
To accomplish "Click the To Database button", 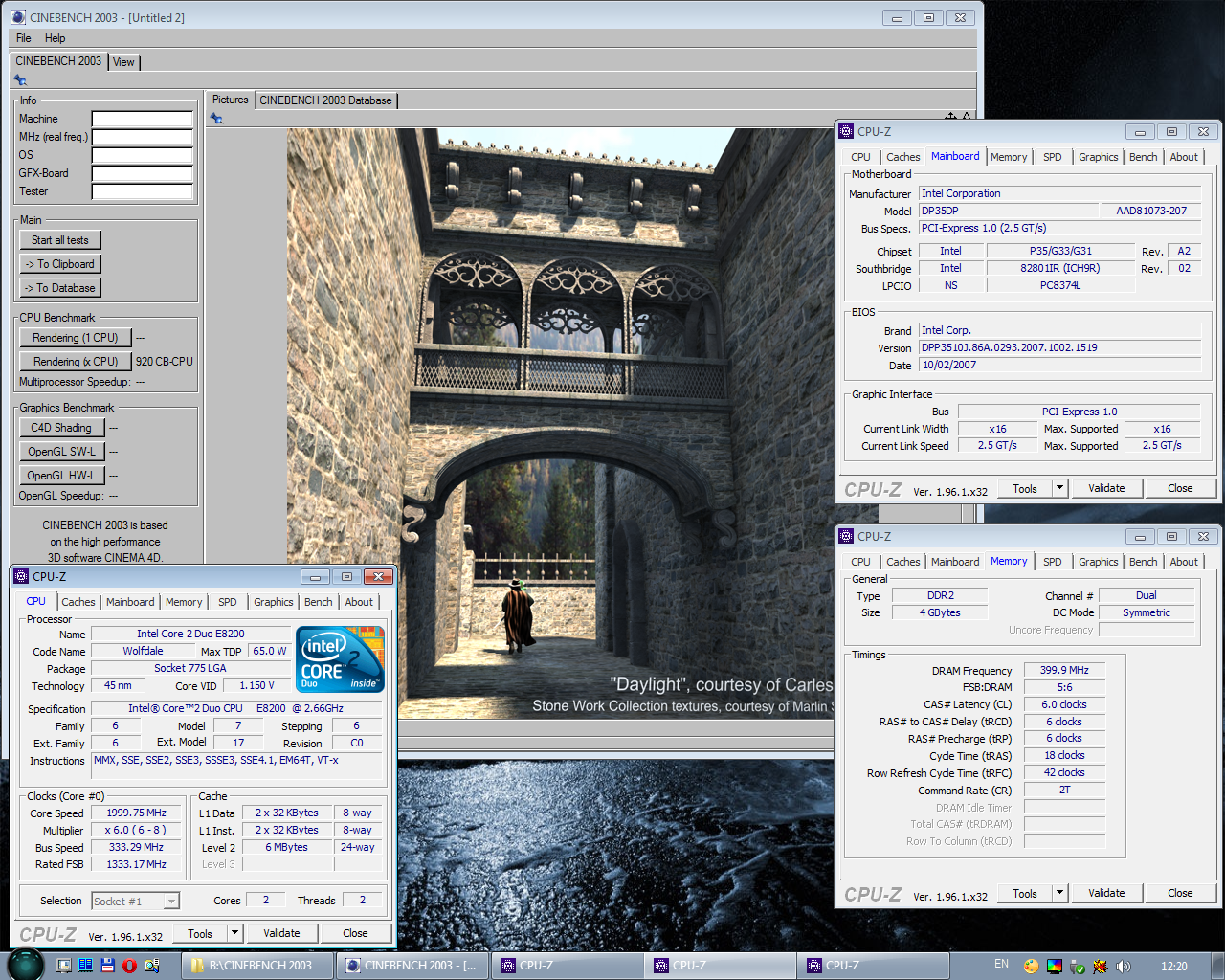I will (60, 288).
